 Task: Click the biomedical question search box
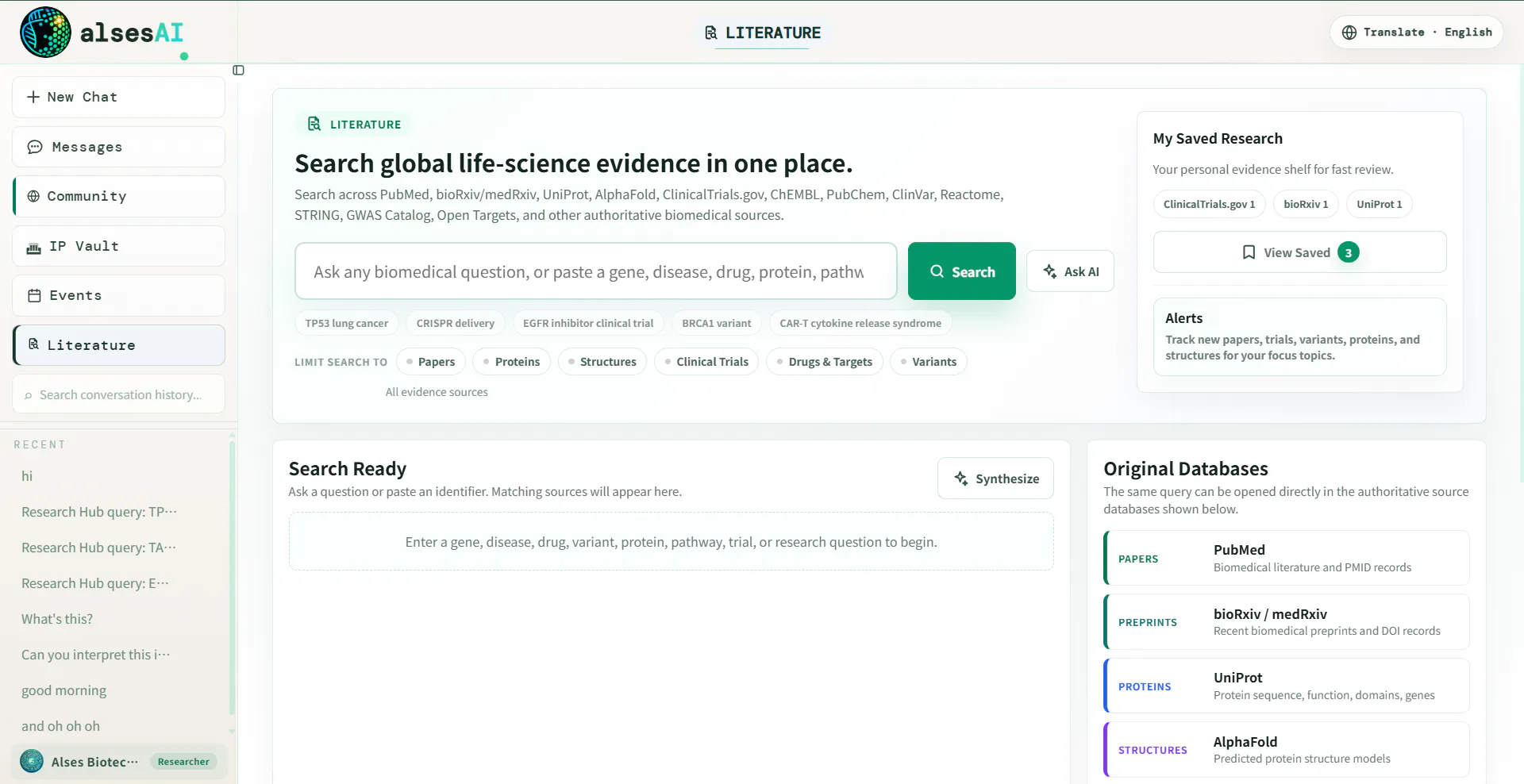(x=596, y=271)
